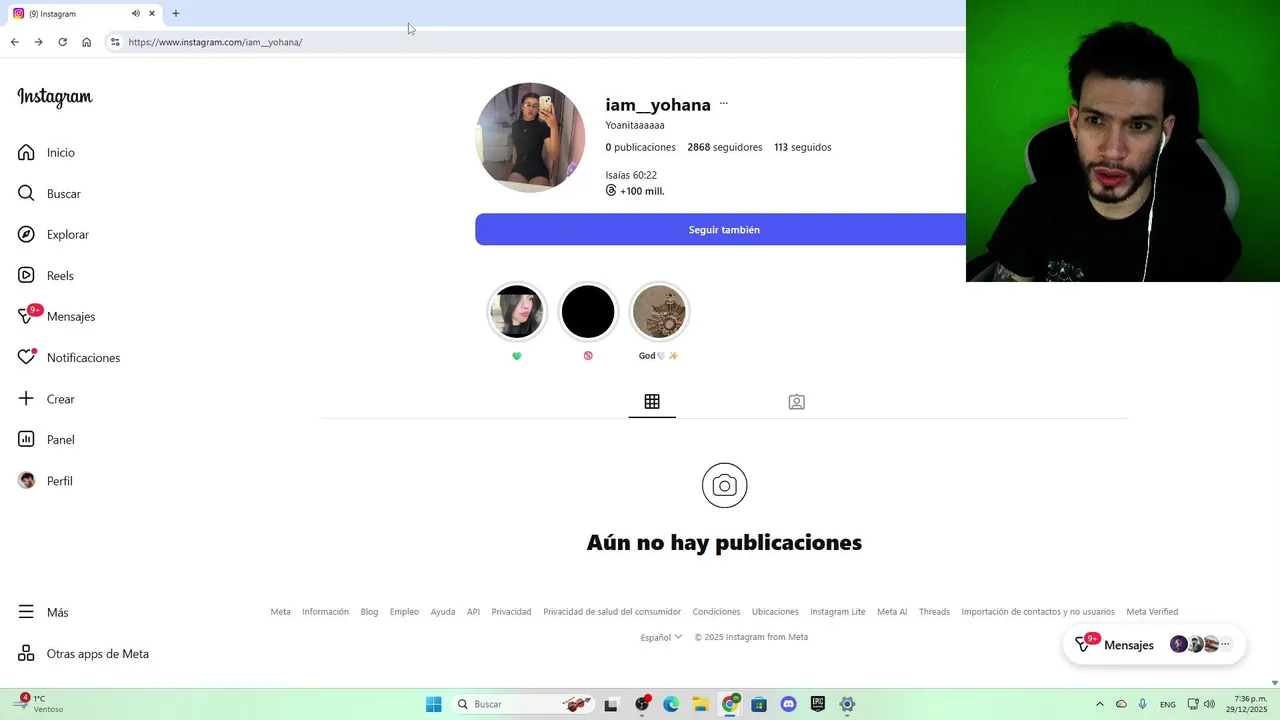Image resolution: width=1280 pixels, height=720 pixels.
Task: Open Epic Games launcher from the taskbar
Action: pyautogui.click(x=818, y=704)
